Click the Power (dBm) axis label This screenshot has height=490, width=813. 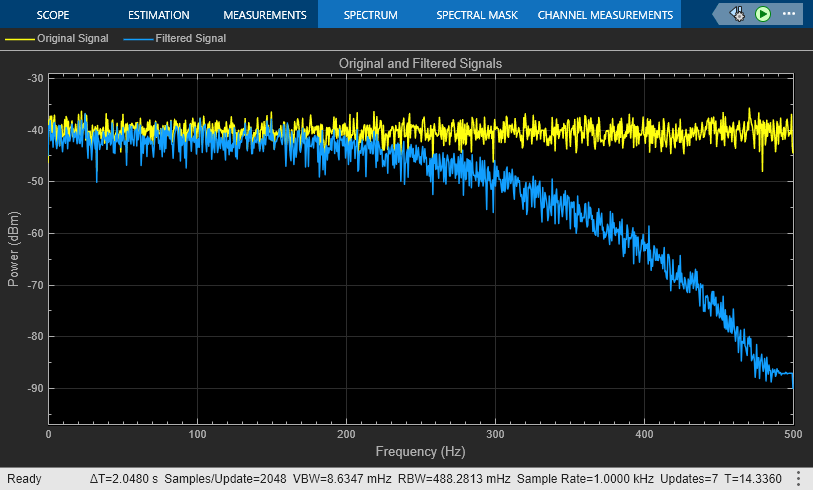[x=13, y=249]
